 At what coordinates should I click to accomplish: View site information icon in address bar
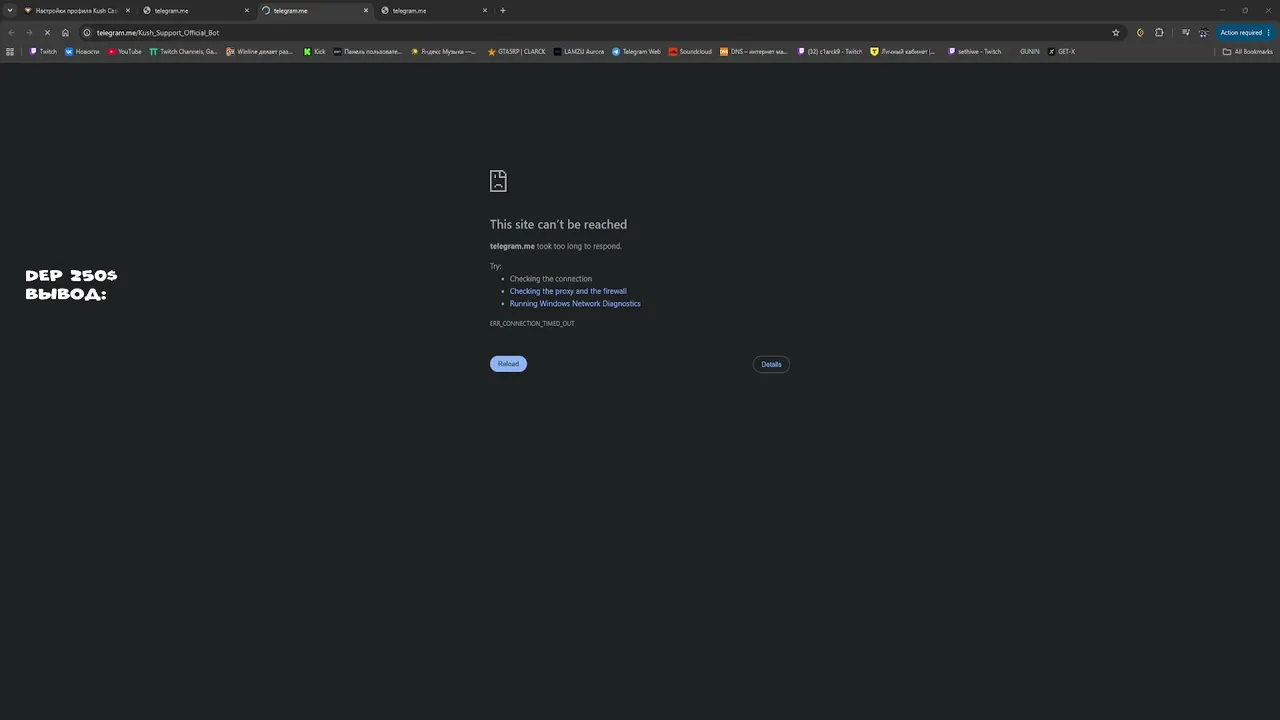[88, 32]
